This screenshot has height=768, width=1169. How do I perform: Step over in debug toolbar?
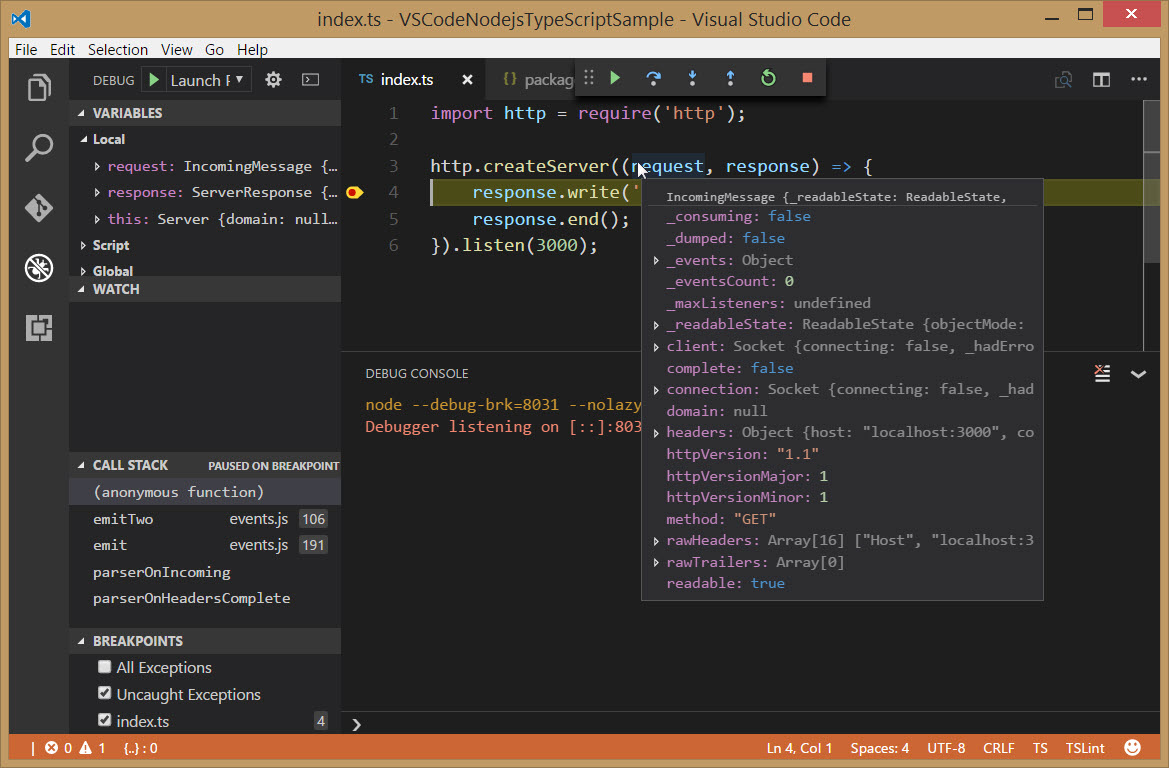pos(654,78)
